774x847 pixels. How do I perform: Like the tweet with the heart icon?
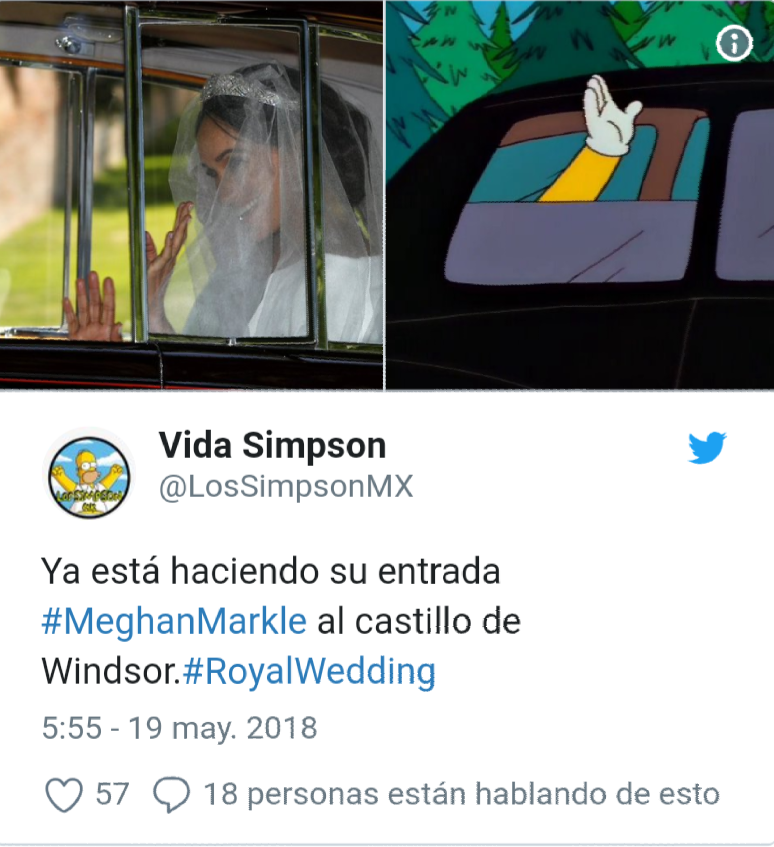(x=64, y=795)
